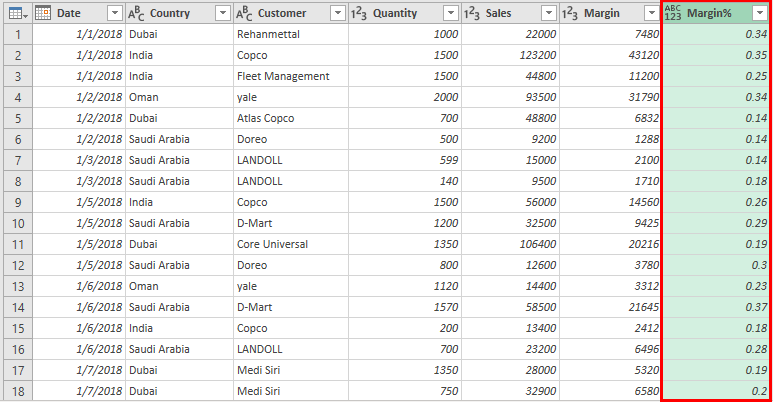Click the Customer column text type icon

coord(244,14)
